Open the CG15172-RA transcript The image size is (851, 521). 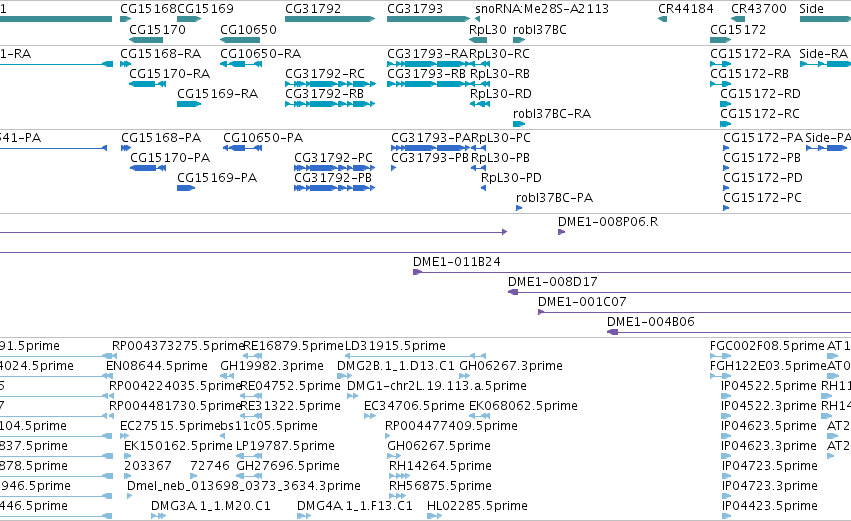click(x=720, y=64)
